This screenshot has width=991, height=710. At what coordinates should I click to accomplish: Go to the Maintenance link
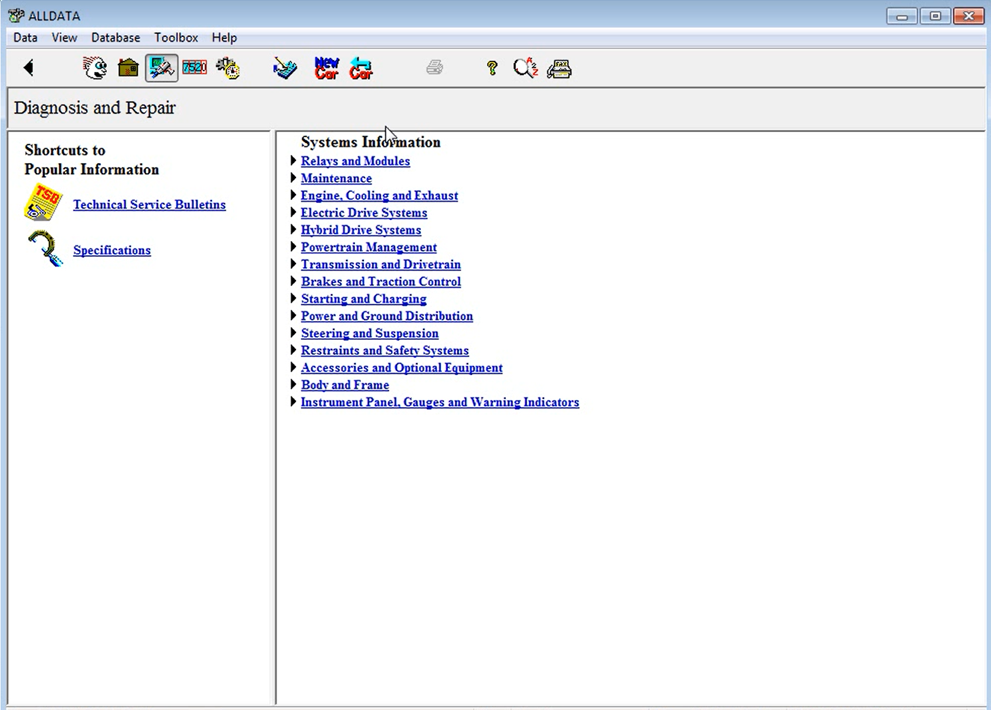click(336, 178)
